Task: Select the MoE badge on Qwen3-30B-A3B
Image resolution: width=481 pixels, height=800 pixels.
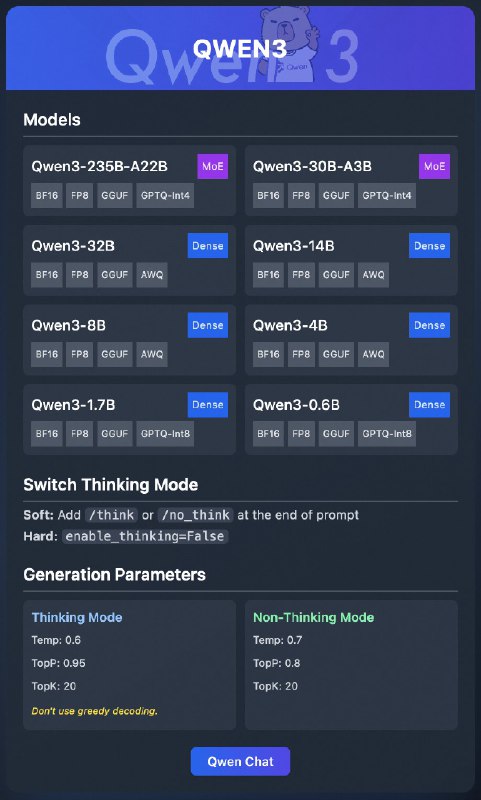Action: click(x=435, y=166)
